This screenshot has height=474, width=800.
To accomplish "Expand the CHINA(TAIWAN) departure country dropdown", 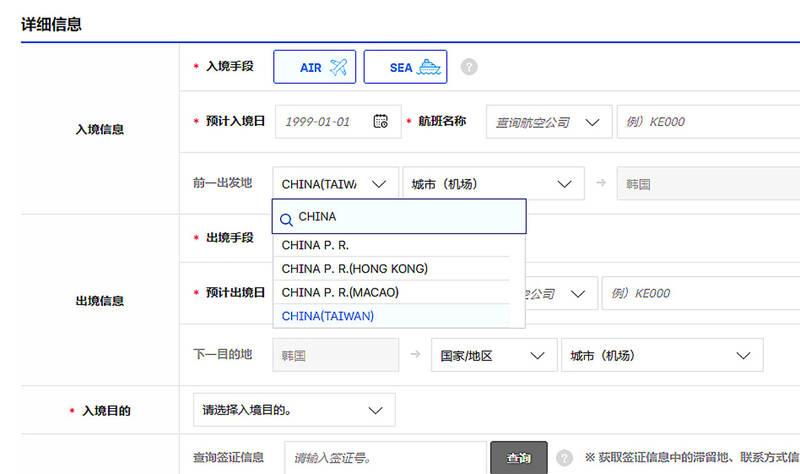I will tap(335, 184).
